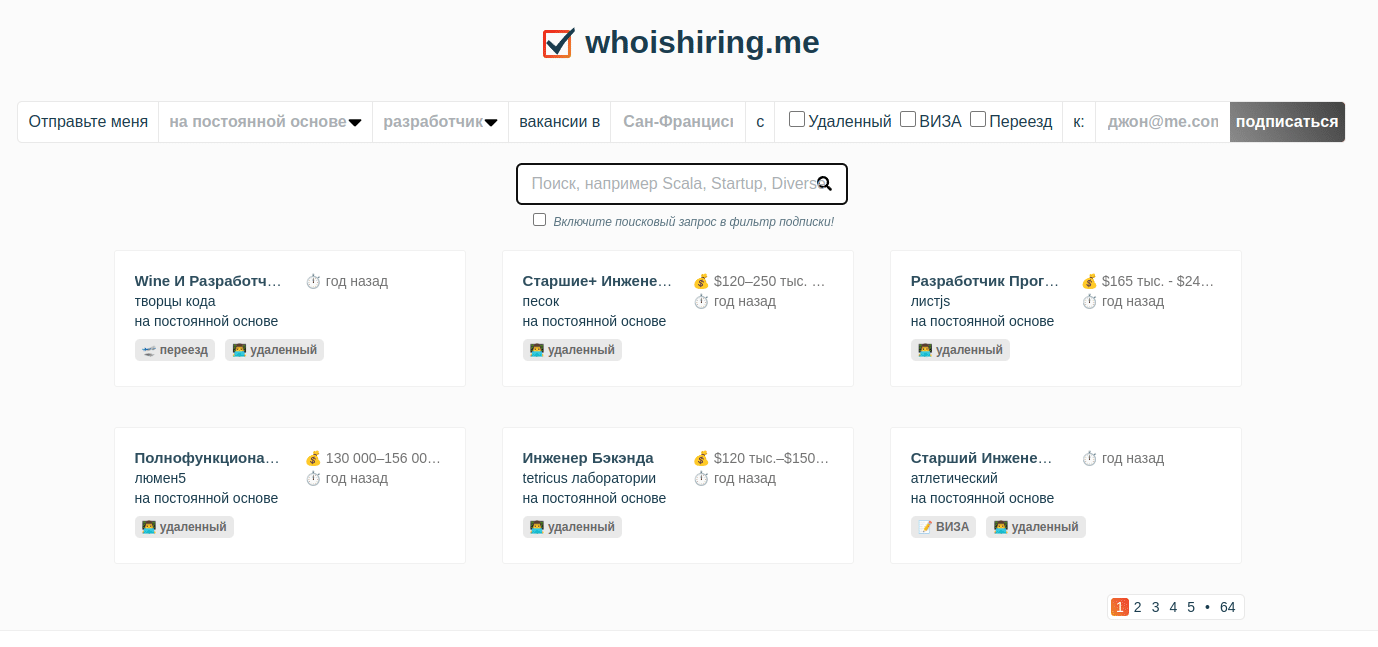The height and width of the screenshot is (647, 1378).
Task: Jump to last page 64
Action: point(1228,607)
